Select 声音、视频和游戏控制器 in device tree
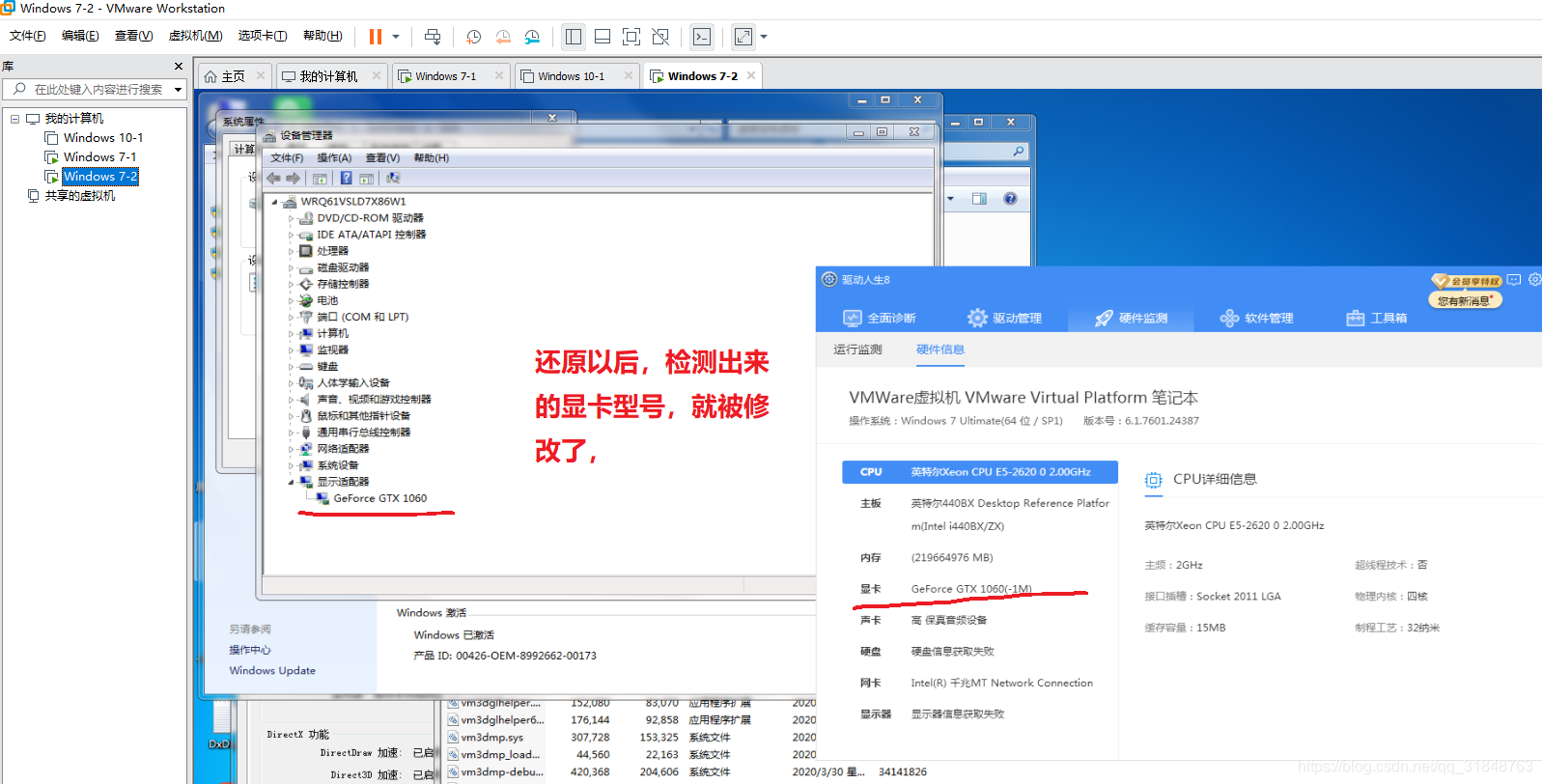This screenshot has width=1542, height=784. click(x=374, y=400)
